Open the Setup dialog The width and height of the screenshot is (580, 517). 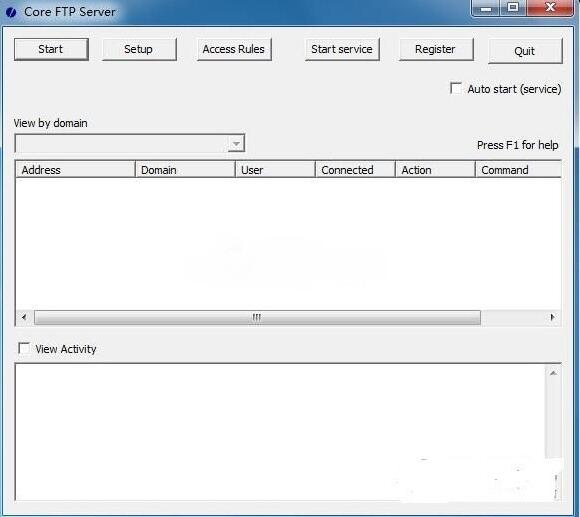pyautogui.click(x=139, y=49)
